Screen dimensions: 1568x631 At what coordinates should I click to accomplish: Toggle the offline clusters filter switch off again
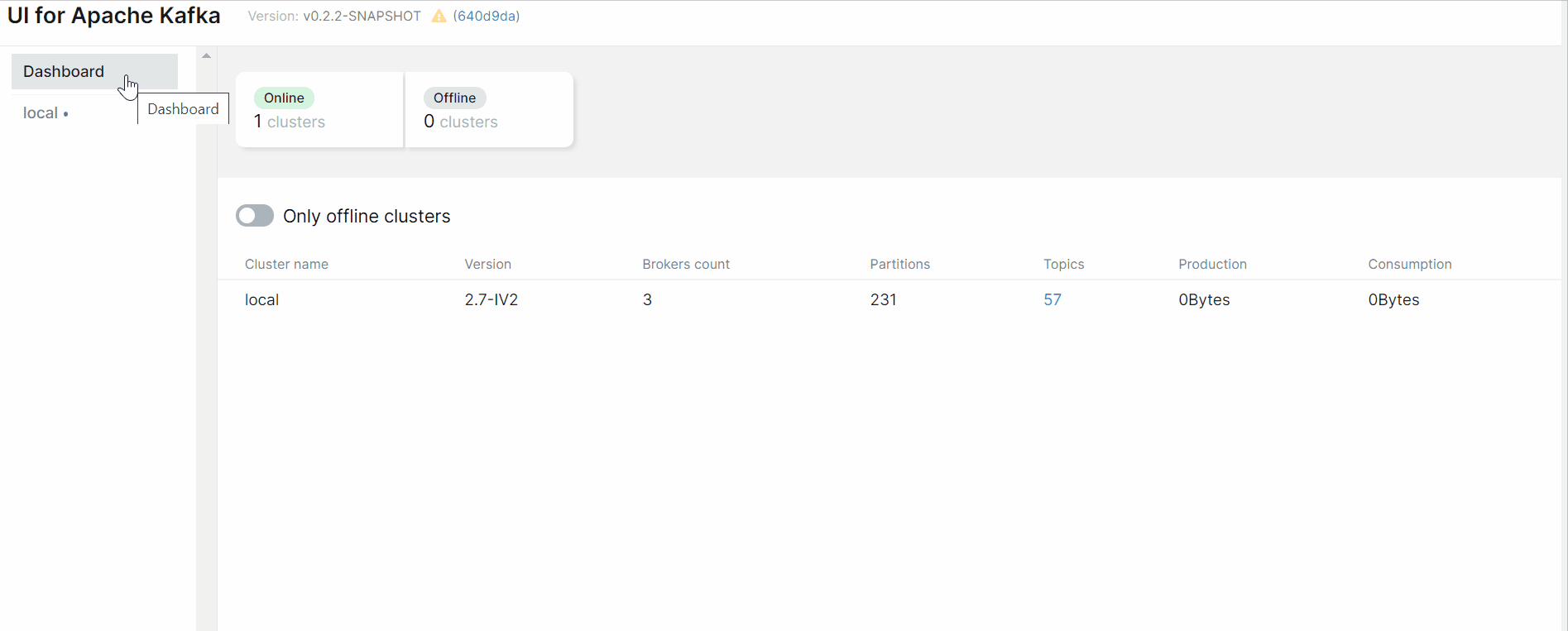tap(254, 215)
